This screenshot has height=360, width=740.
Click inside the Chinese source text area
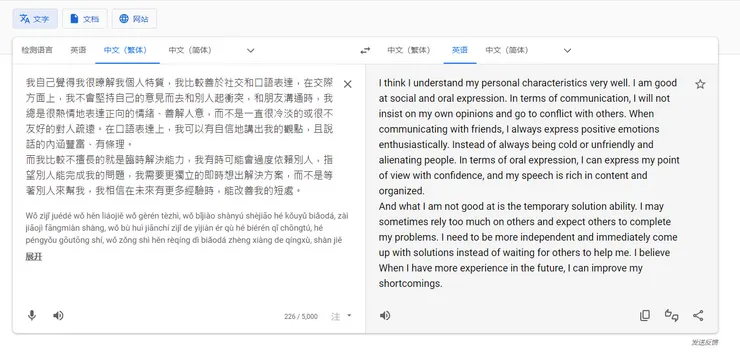coord(180,137)
